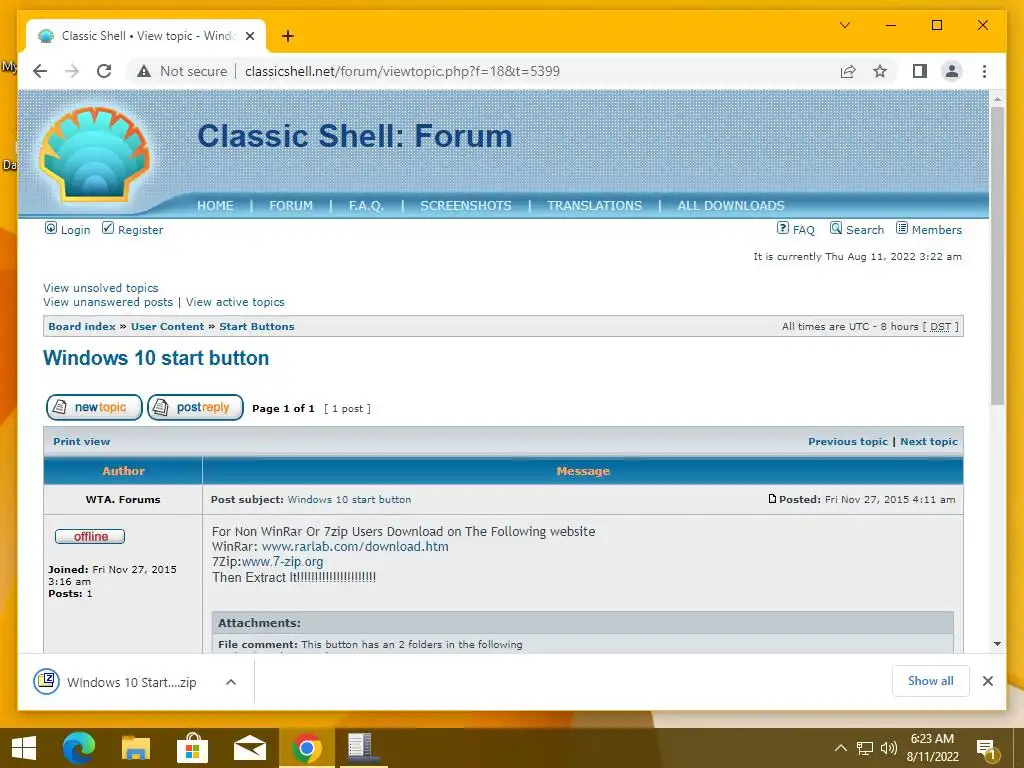This screenshot has width=1024, height=768.
Task: Click View unanswered posts link
Action: [108, 302]
